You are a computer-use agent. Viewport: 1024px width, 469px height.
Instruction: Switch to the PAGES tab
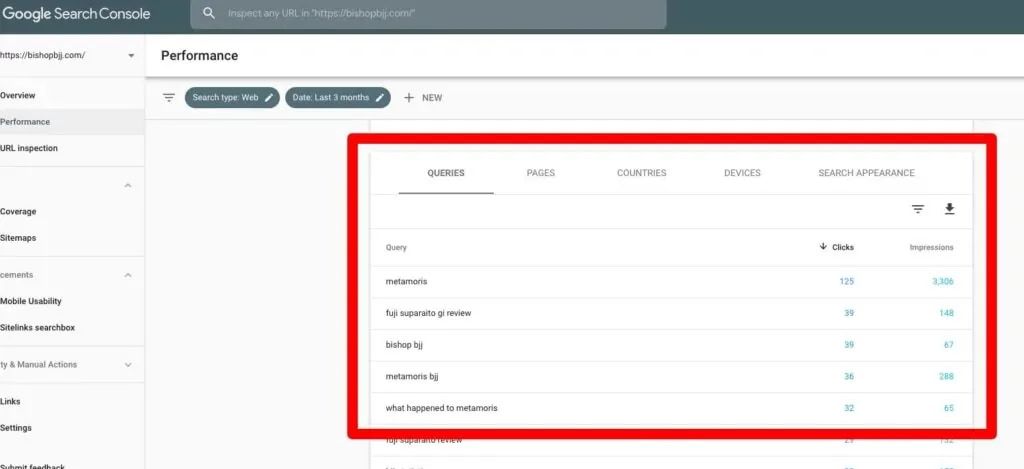[x=541, y=173]
